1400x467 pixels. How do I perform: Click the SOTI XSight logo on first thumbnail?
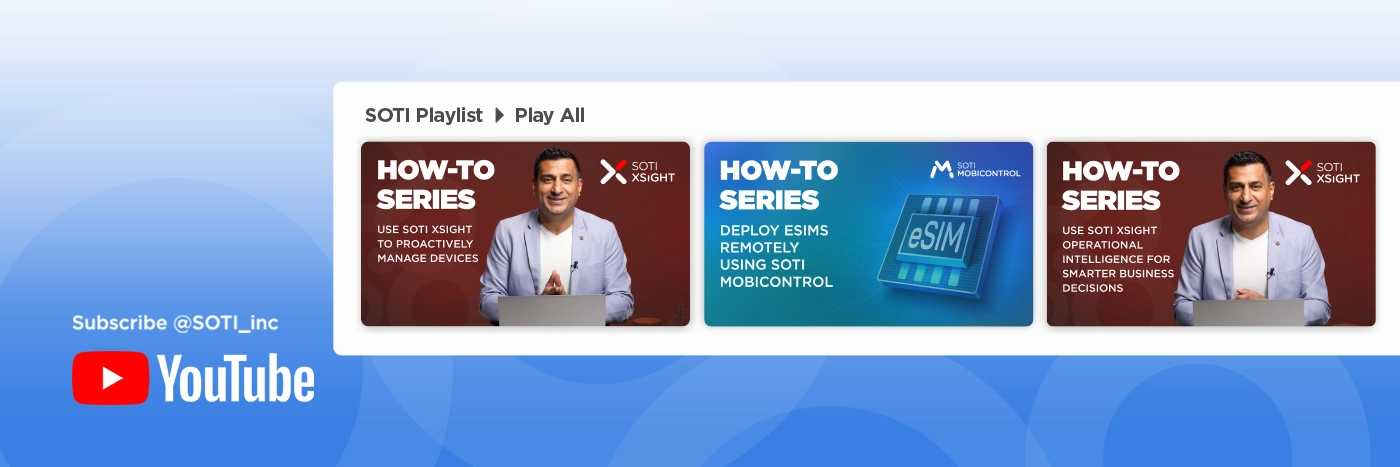[x=637, y=172]
